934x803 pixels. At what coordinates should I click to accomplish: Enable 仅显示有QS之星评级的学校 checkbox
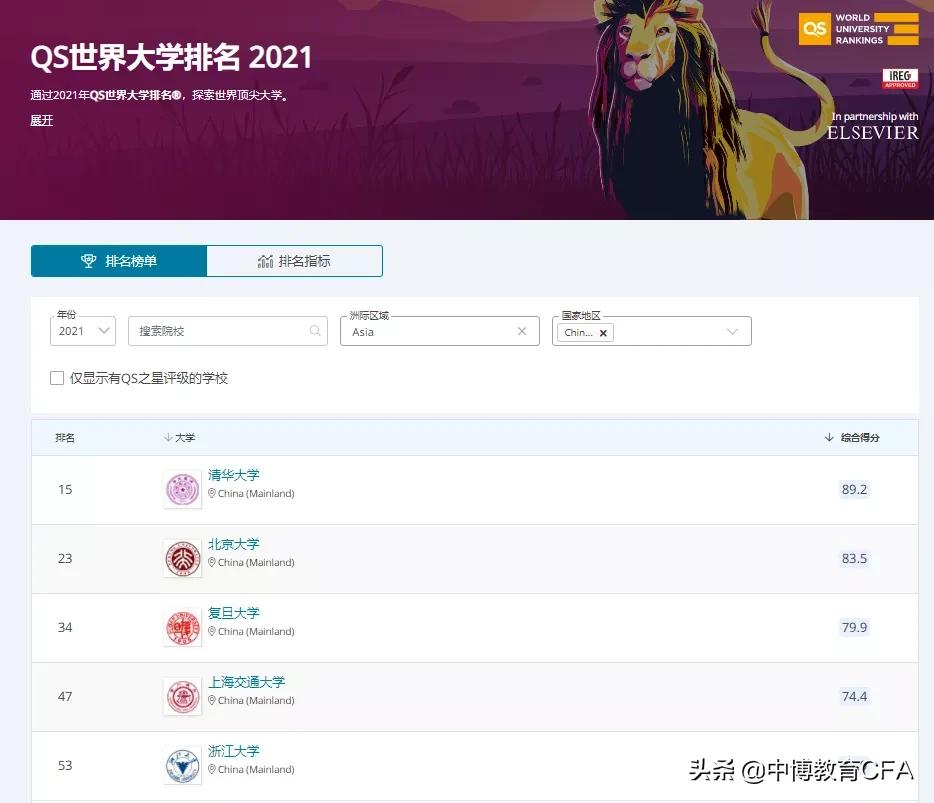(57, 378)
